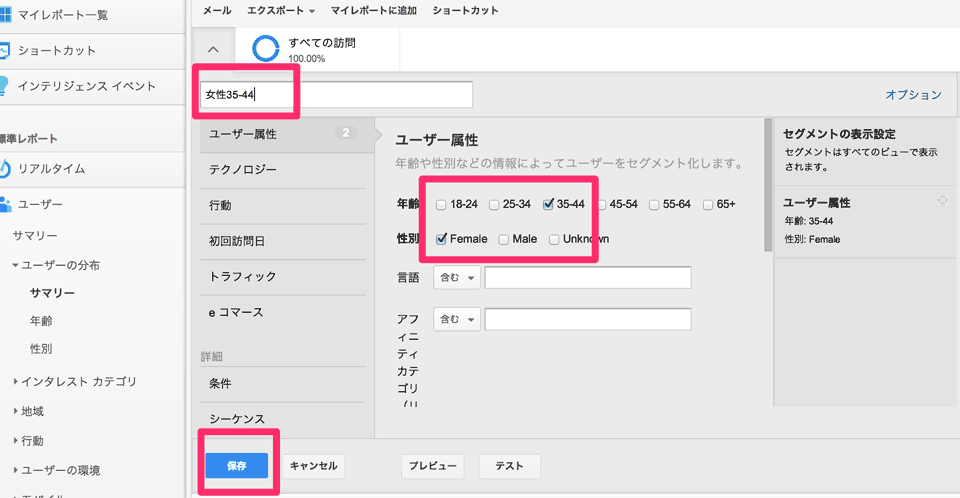Click the All Visits segment circle icon
The width and height of the screenshot is (960, 498).
266,50
